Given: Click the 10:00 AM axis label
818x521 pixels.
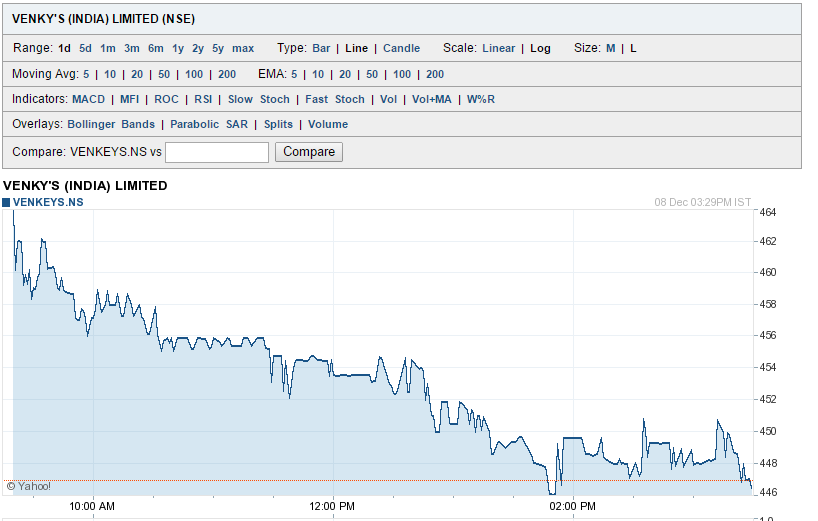Looking at the screenshot, I should tap(92, 506).
